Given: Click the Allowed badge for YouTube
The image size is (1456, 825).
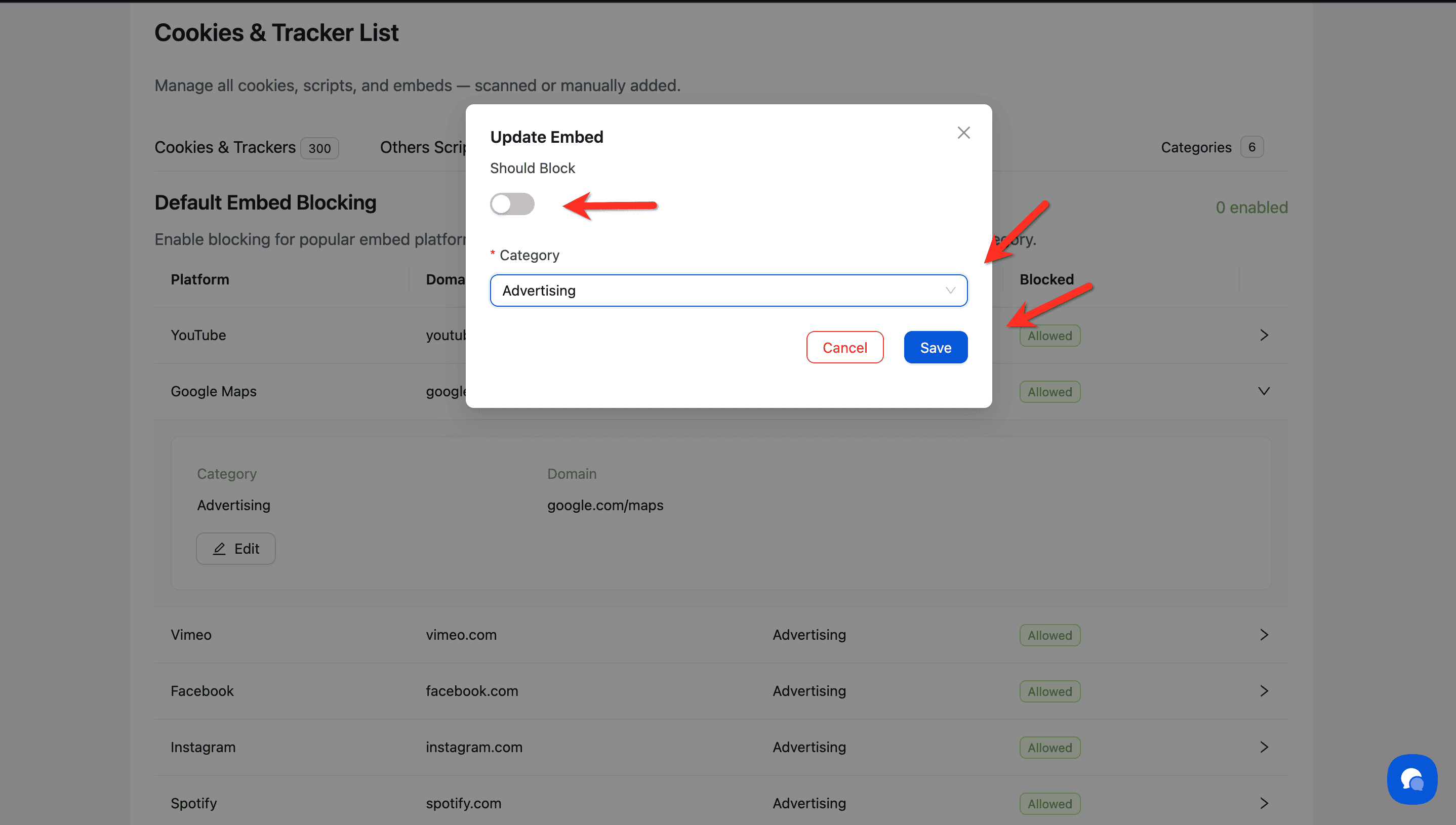Looking at the screenshot, I should point(1049,336).
